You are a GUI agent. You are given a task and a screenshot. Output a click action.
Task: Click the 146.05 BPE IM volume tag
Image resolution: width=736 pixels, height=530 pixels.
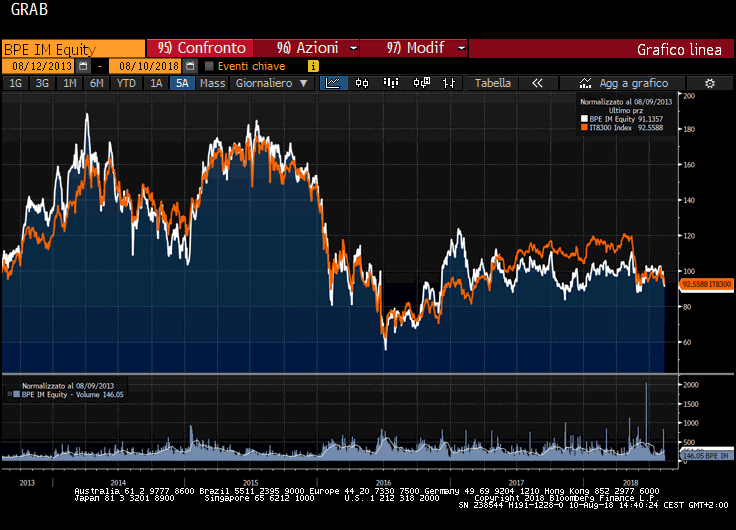[x=706, y=456]
